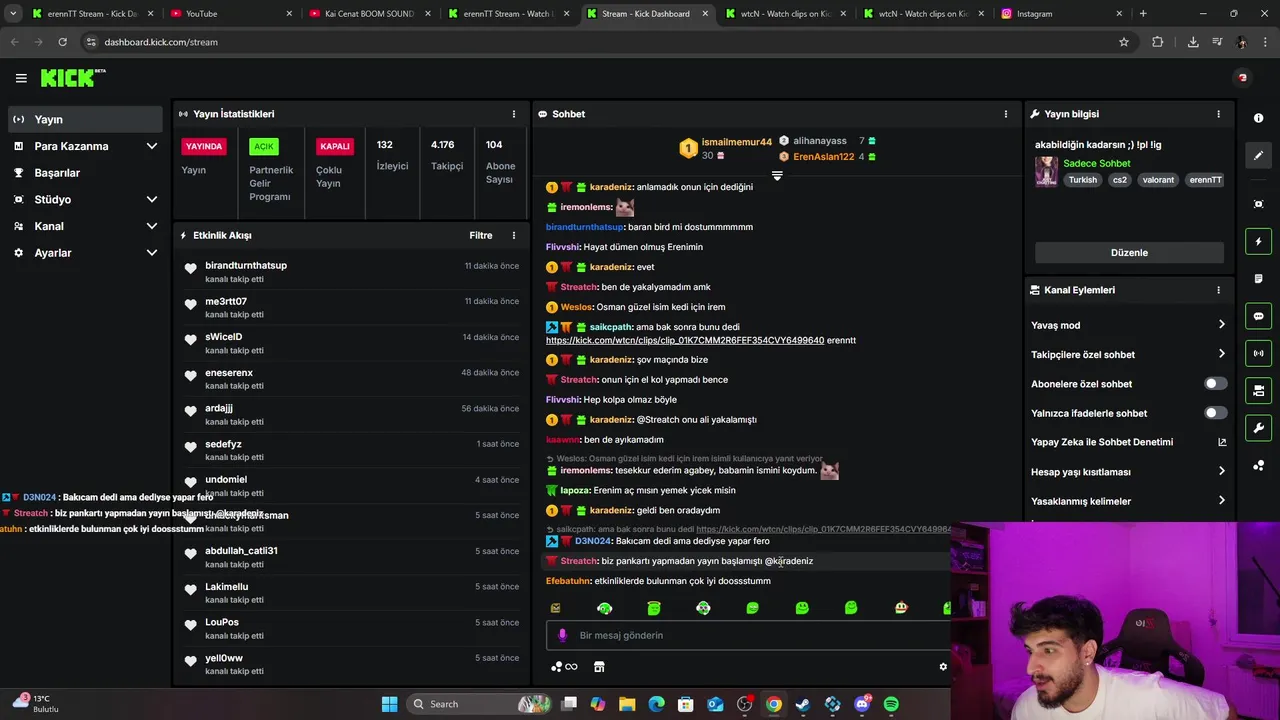Select the birandturnthatsup follow event

point(351,272)
